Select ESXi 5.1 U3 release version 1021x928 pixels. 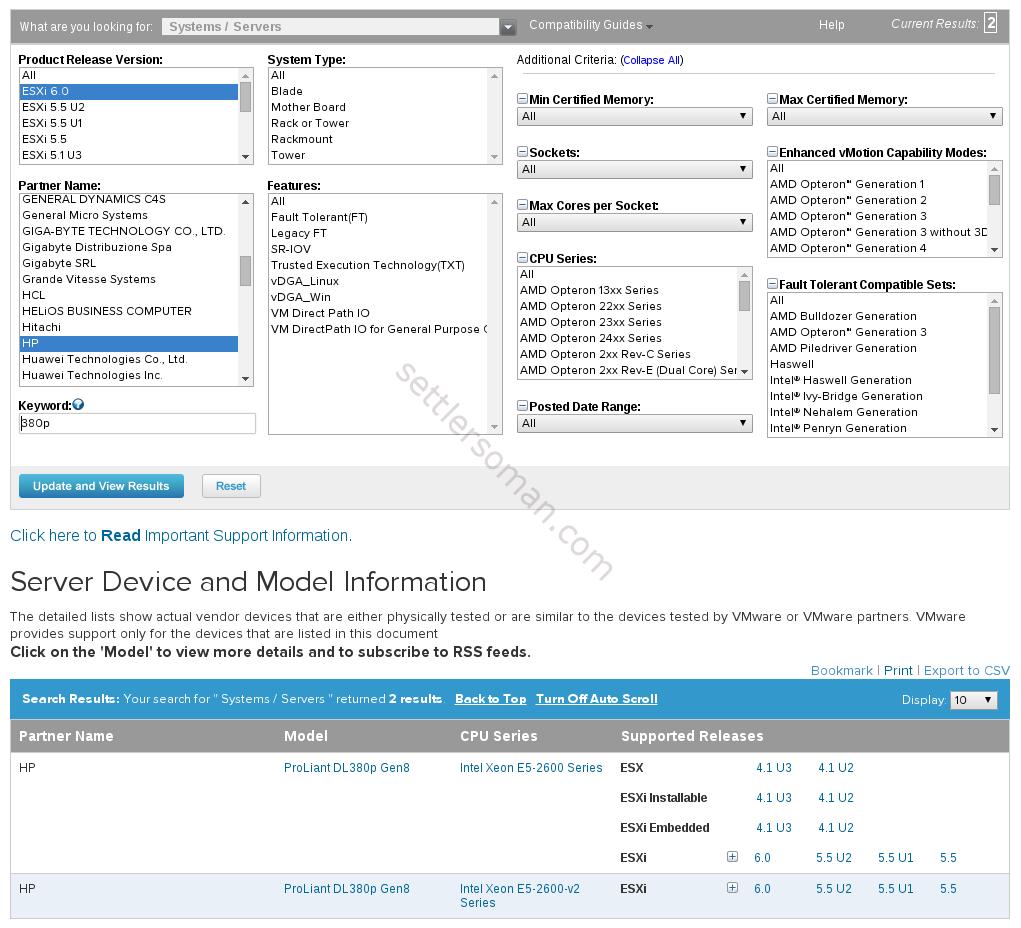point(129,155)
